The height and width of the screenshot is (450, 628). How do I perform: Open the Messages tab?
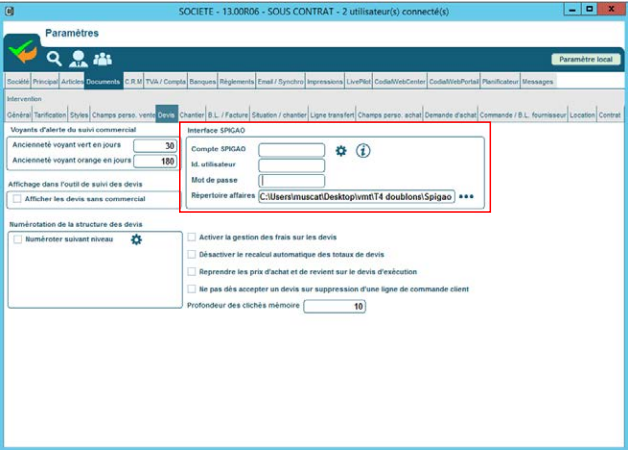point(537,82)
